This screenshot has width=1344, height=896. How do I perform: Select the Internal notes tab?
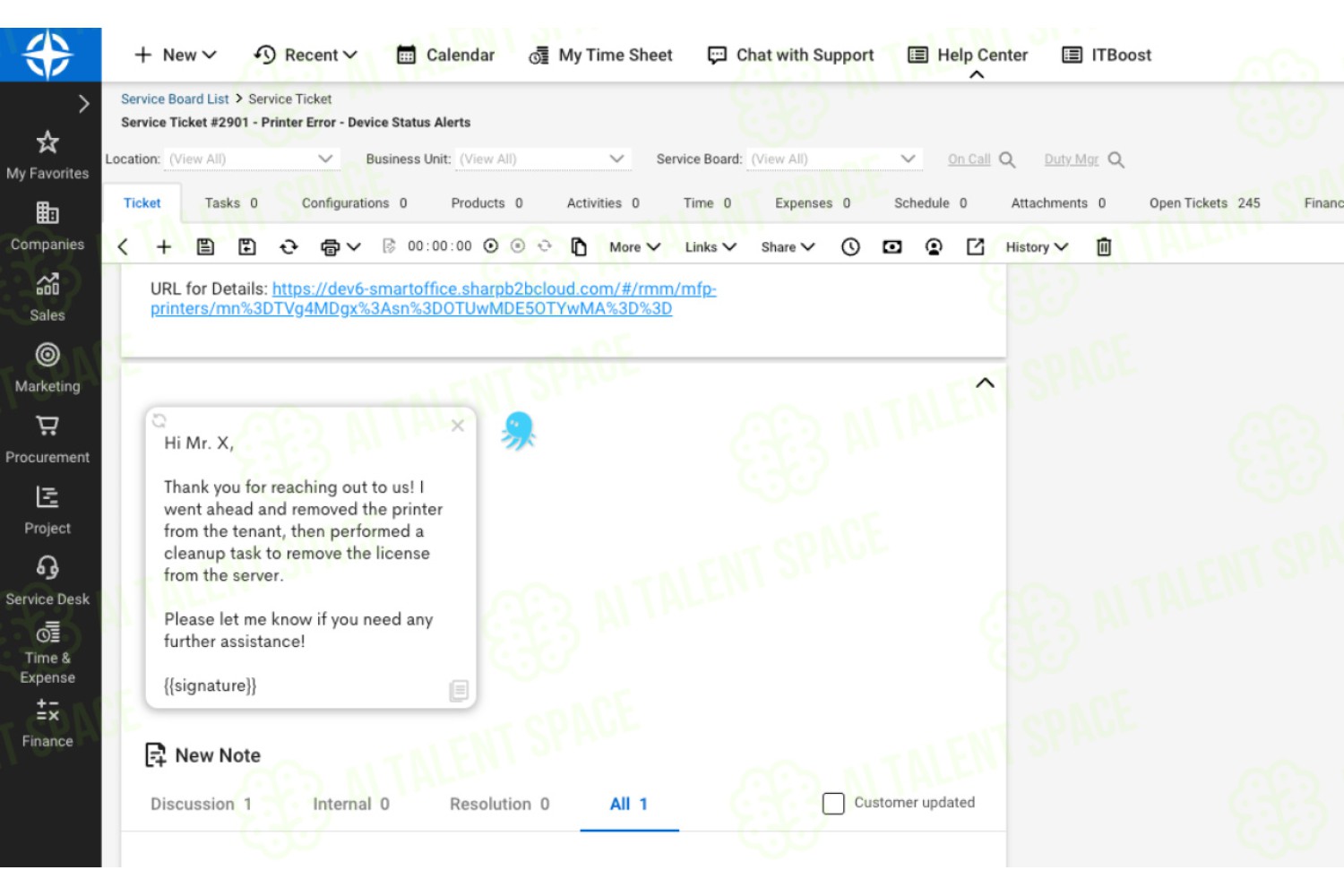click(351, 805)
